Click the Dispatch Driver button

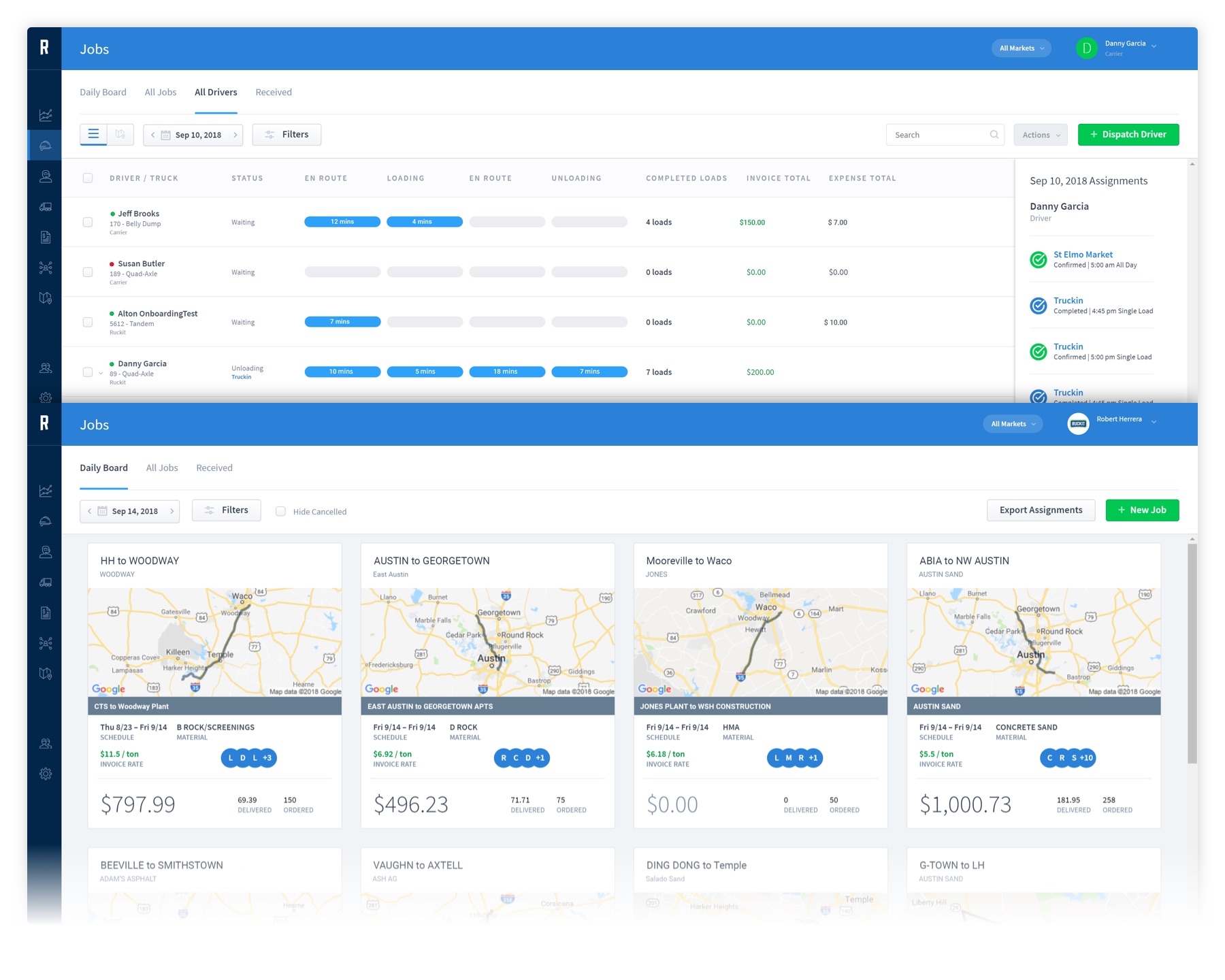(x=1128, y=134)
